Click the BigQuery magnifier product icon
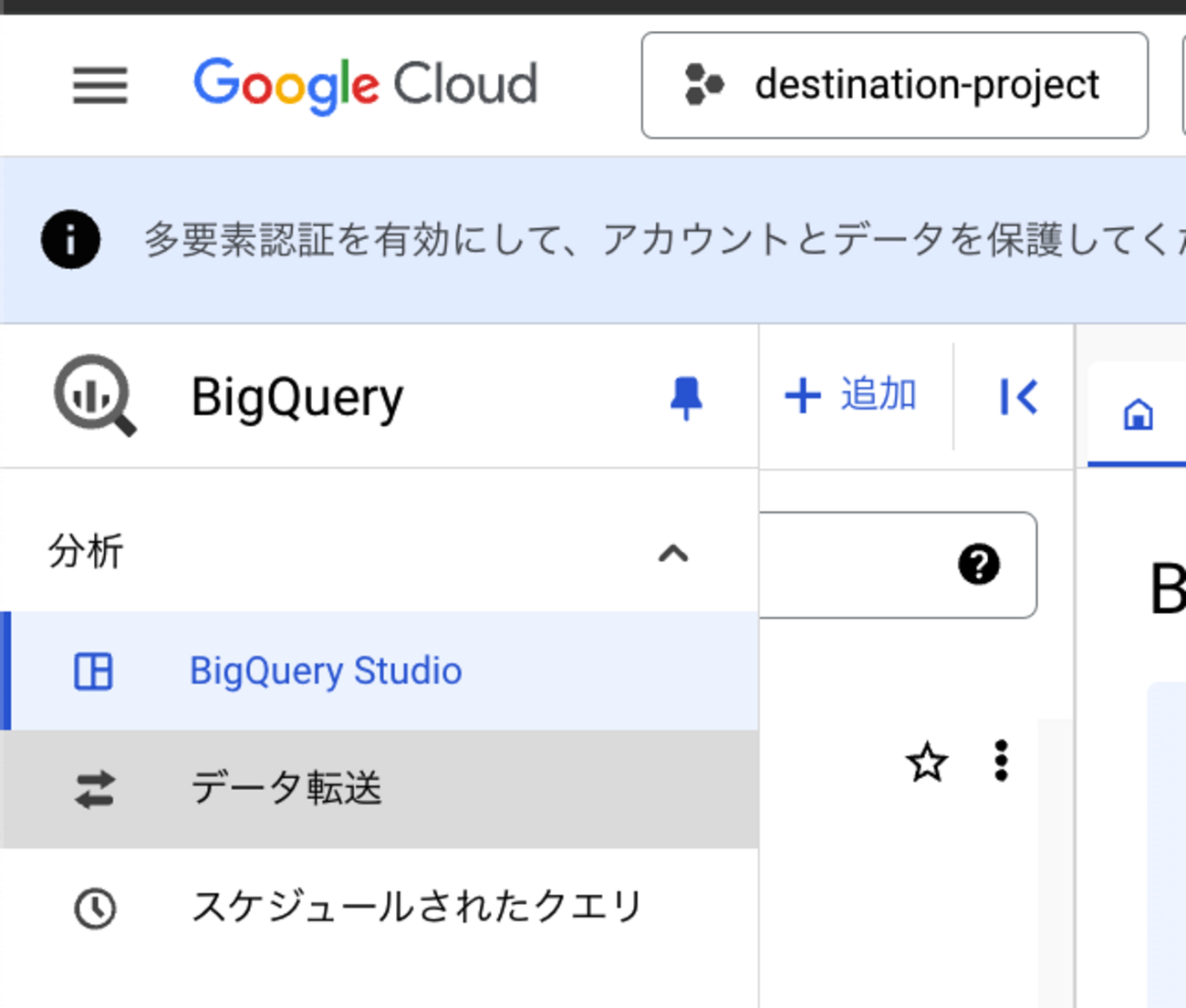The height and width of the screenshot is (1008, 1186). [x=94, y=396]
